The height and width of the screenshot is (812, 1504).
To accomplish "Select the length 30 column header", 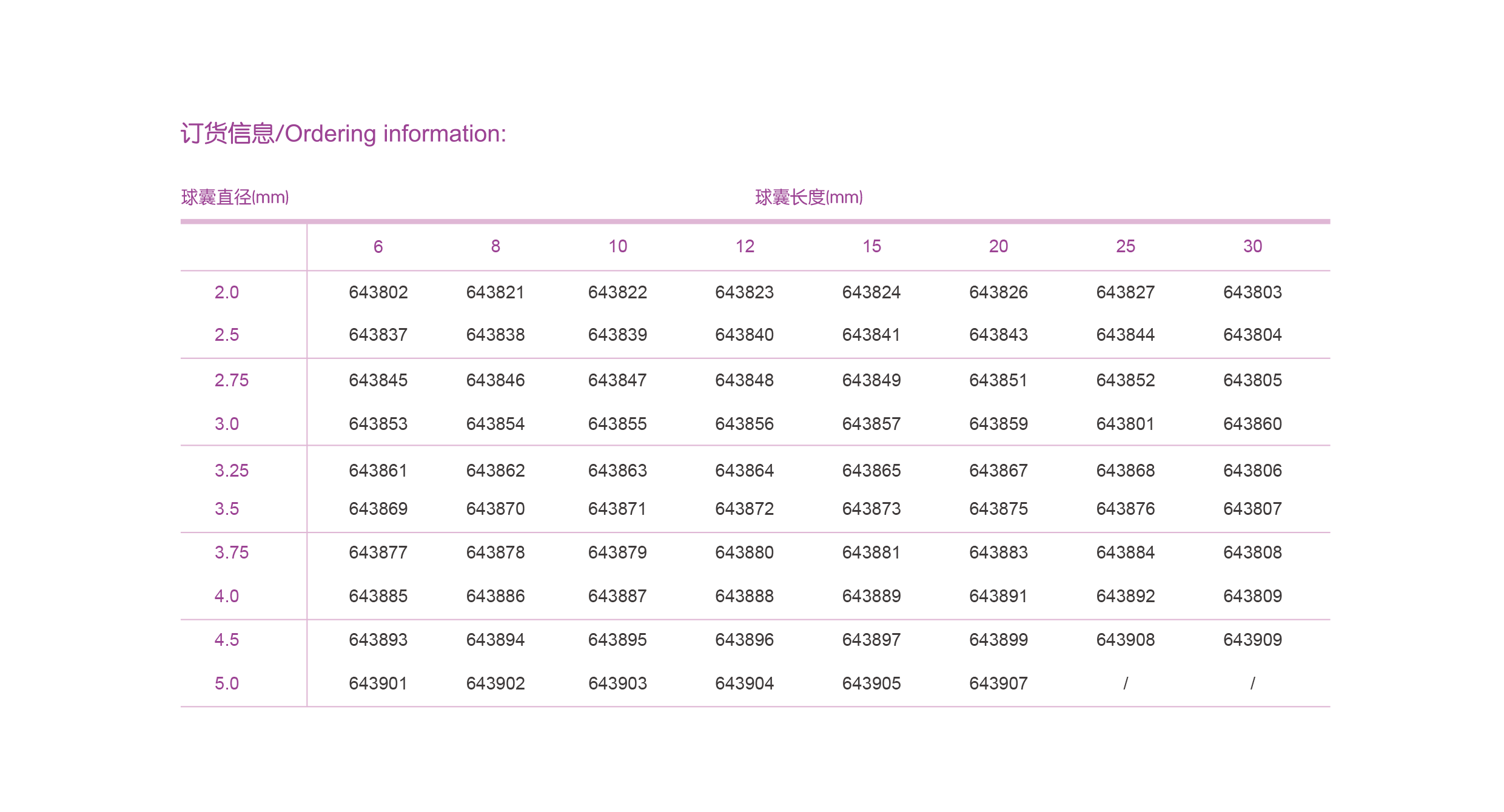I will coord(1252,246).
